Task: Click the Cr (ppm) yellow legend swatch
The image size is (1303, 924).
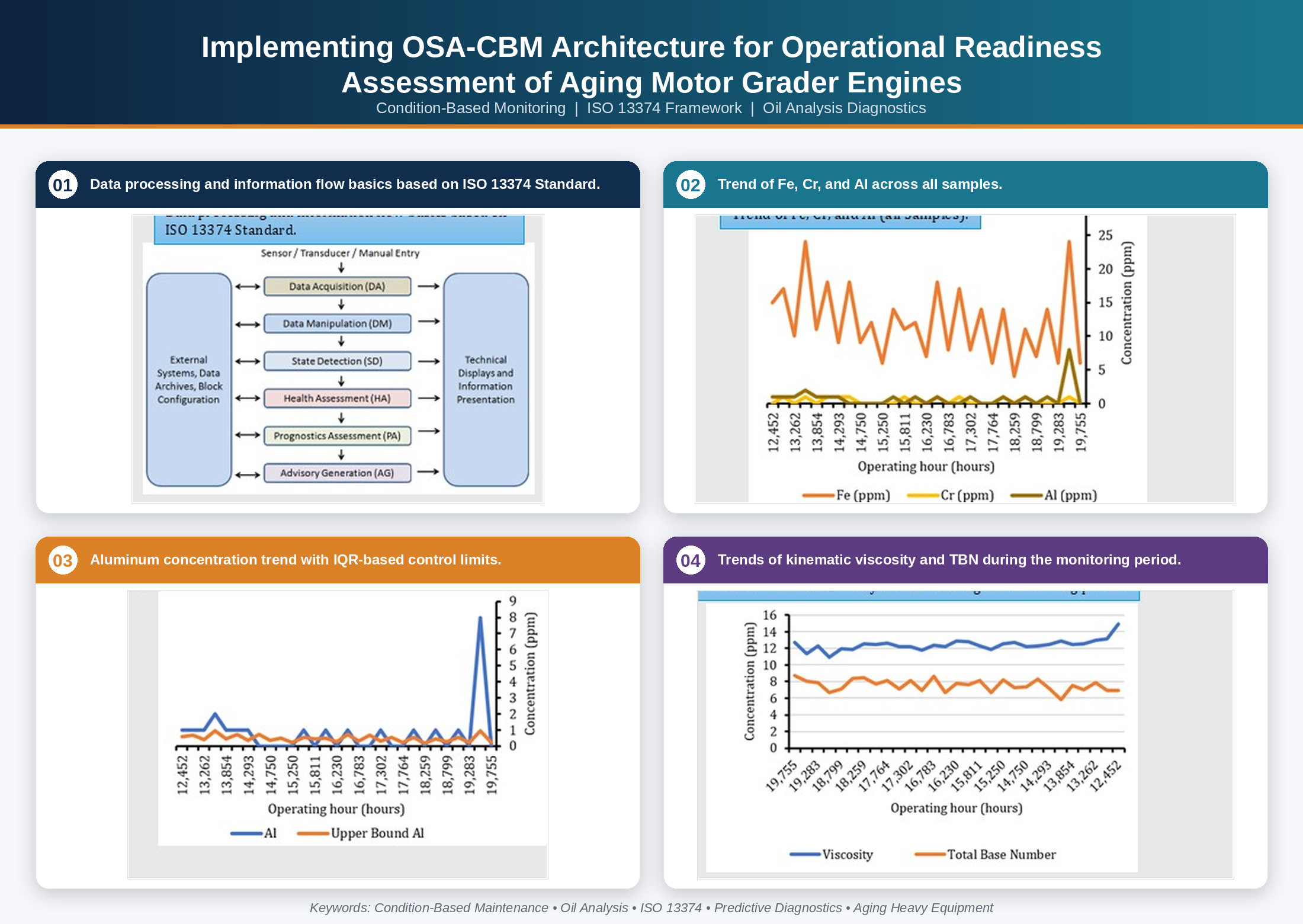Action: 923,495
